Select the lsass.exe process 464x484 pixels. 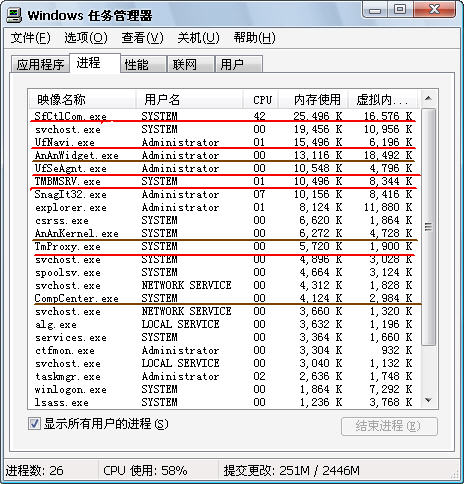point(224,402)
